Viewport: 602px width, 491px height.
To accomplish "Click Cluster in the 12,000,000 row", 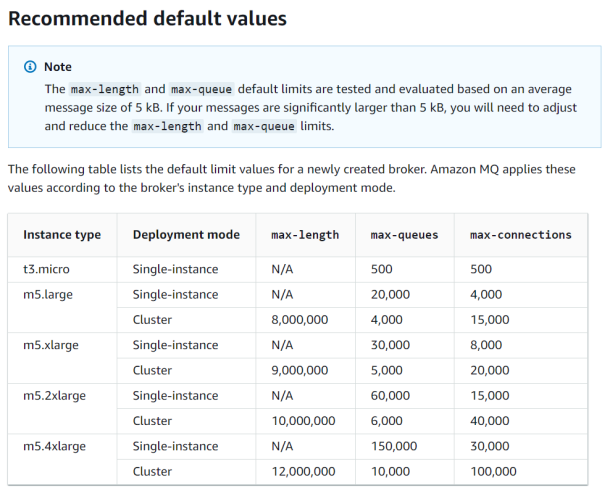I will [x=152, y=472].
